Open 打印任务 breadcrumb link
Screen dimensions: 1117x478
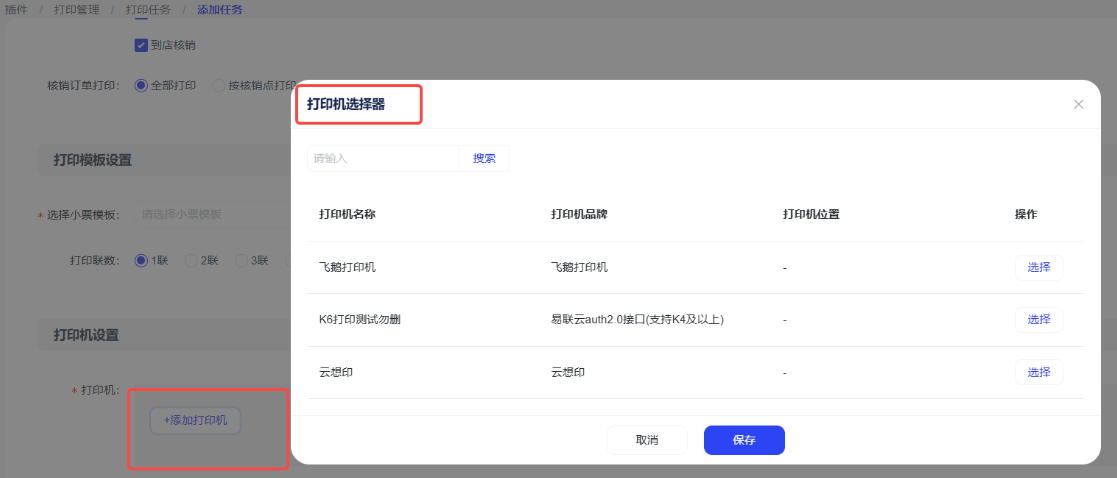click(x=148, y=10)
